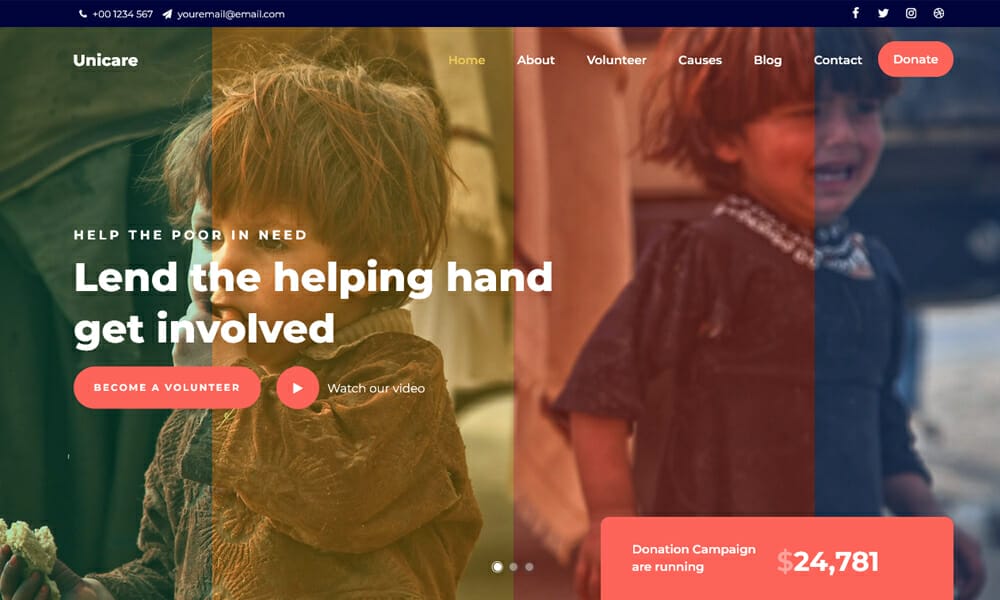Image resolution: width=1000 pixels, height=600 pixels.
Task: Click the paper plane email icon
Action: point(167,14)
